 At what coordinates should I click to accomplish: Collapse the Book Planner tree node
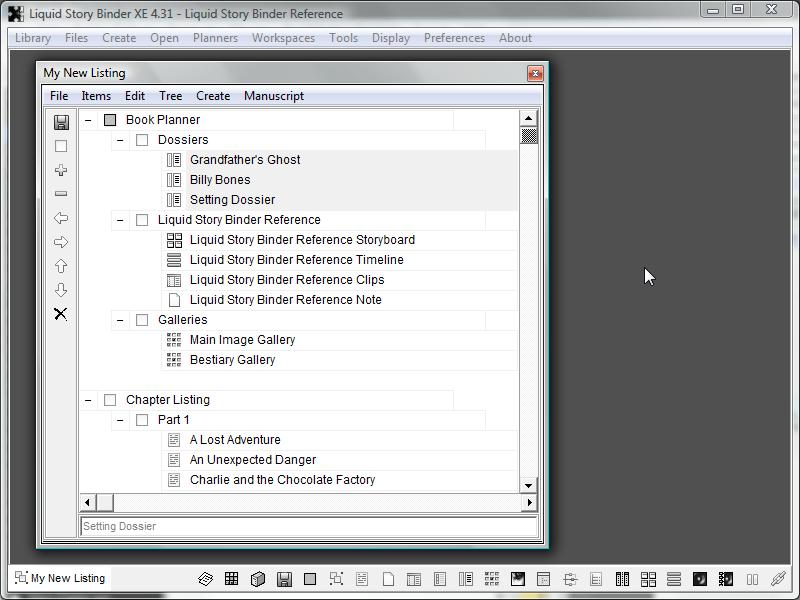click(88, 120)
